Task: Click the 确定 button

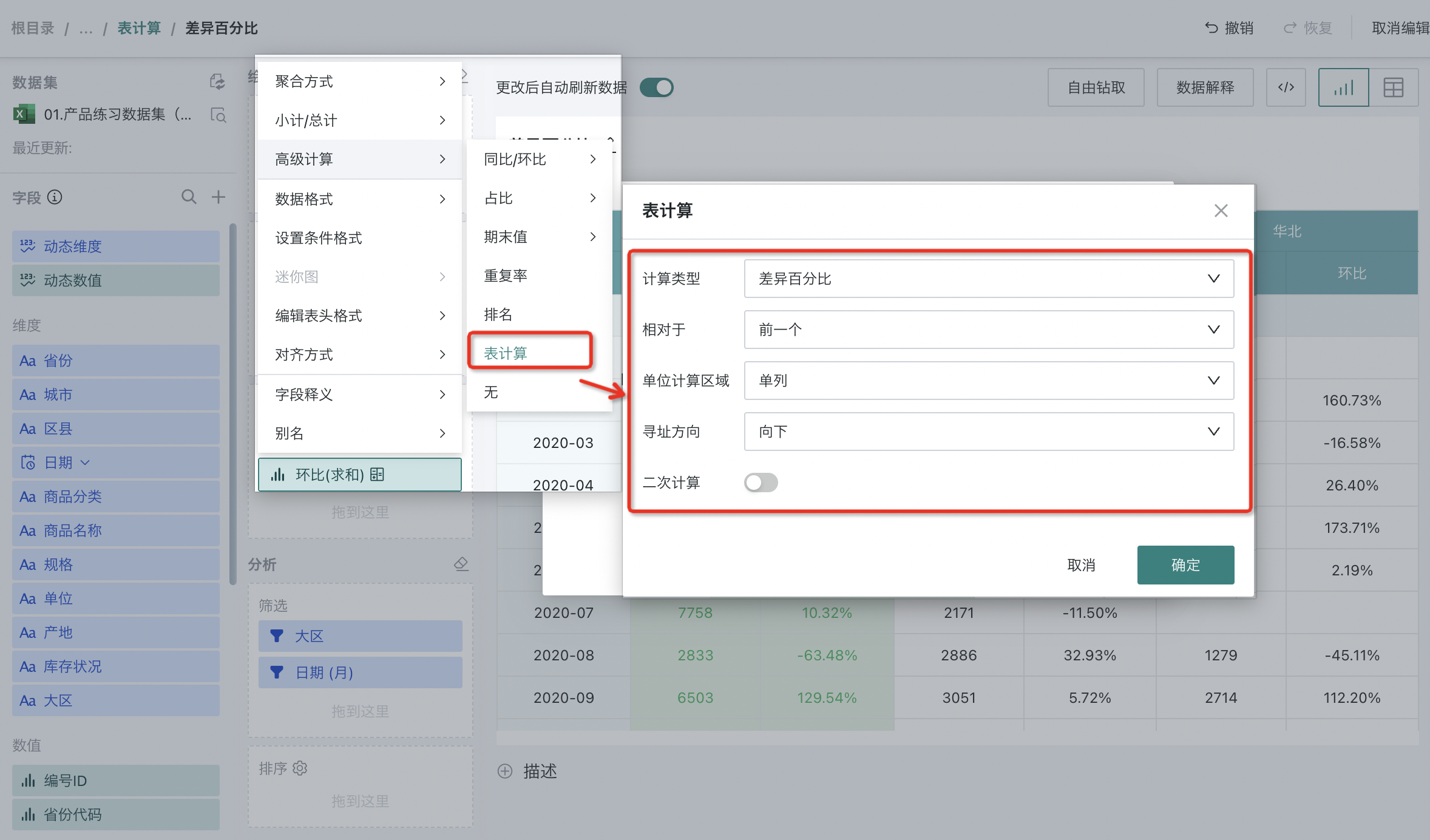Action: 1185,565
